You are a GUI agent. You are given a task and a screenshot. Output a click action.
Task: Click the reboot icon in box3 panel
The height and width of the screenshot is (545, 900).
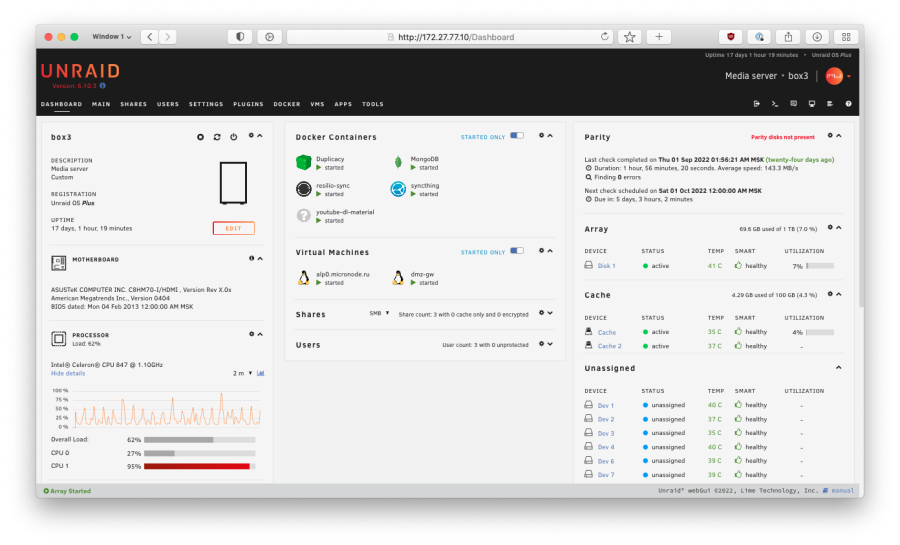217,136
